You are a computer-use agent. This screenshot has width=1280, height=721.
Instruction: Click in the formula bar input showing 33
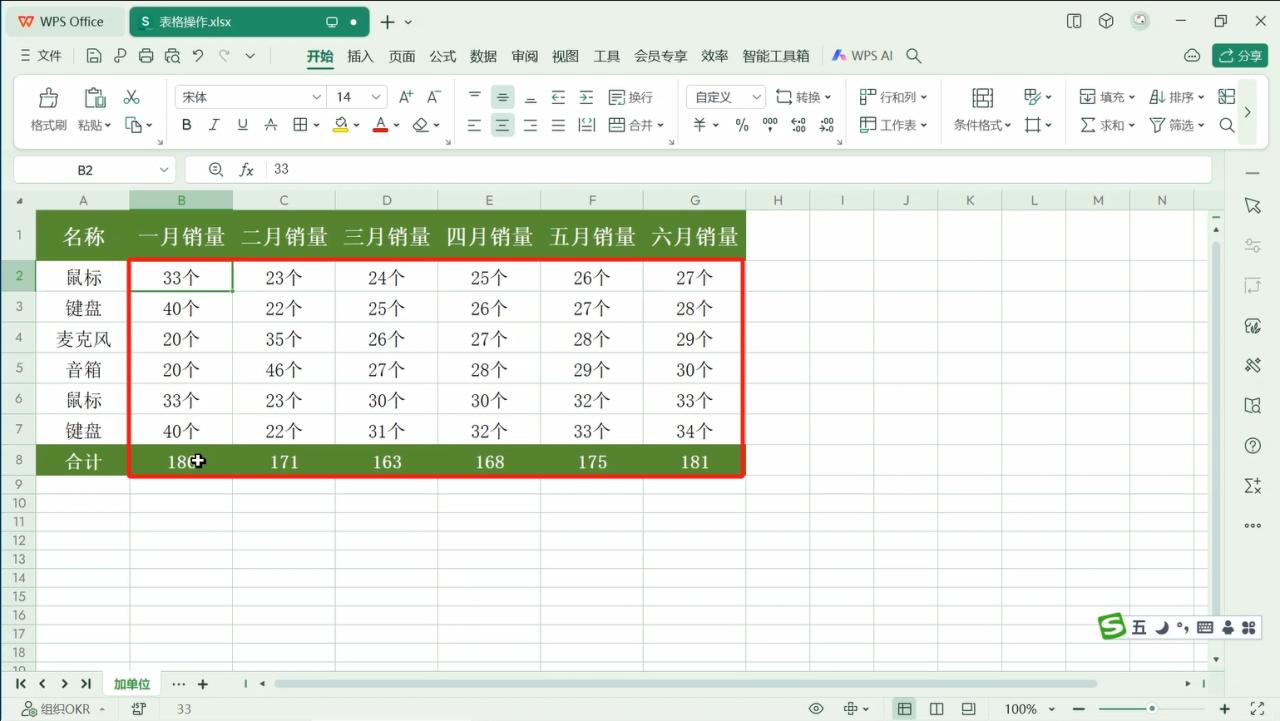click(x=738, y=170)
